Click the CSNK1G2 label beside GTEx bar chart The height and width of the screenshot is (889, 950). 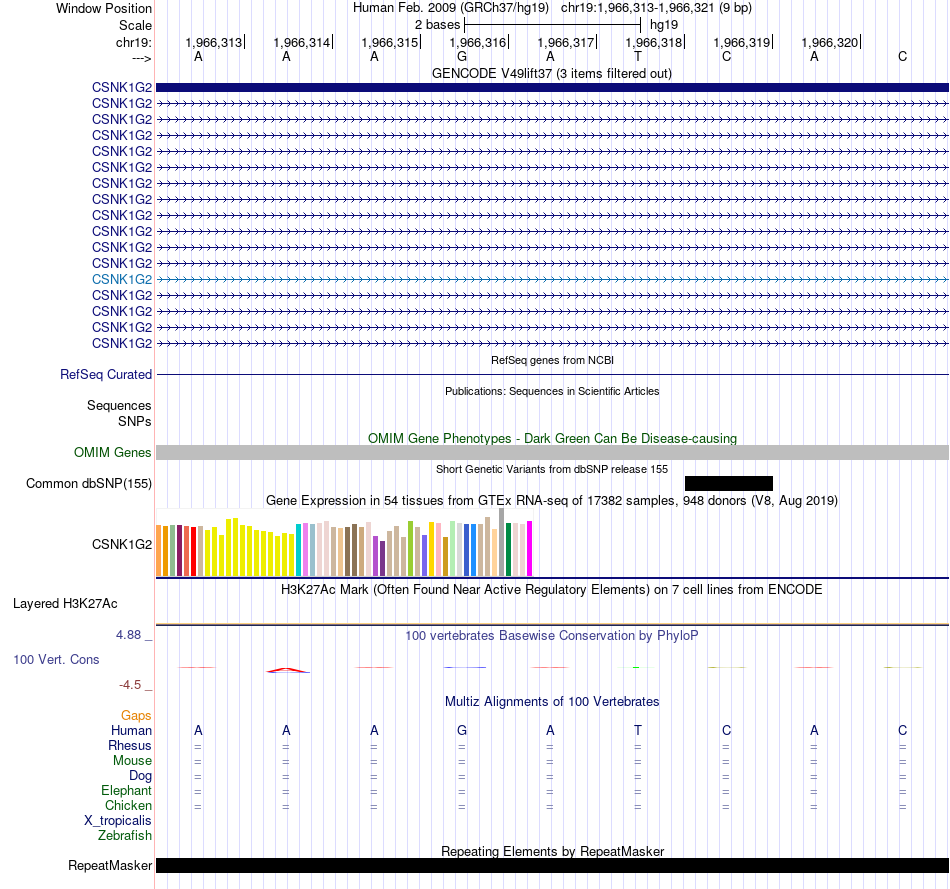(x=122, y=544)
